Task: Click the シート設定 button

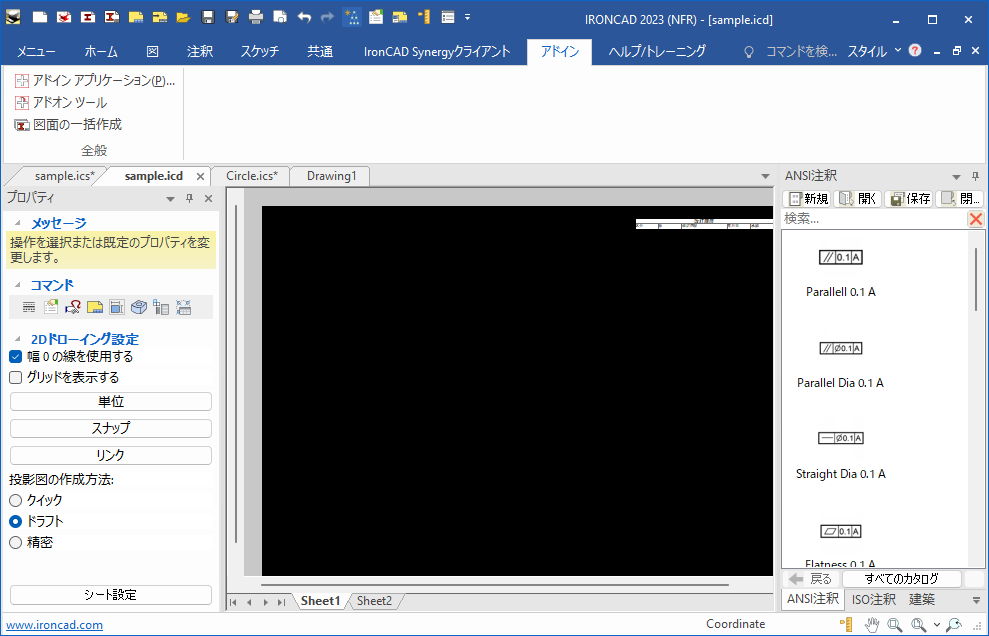Action: (x=110, y=595)
